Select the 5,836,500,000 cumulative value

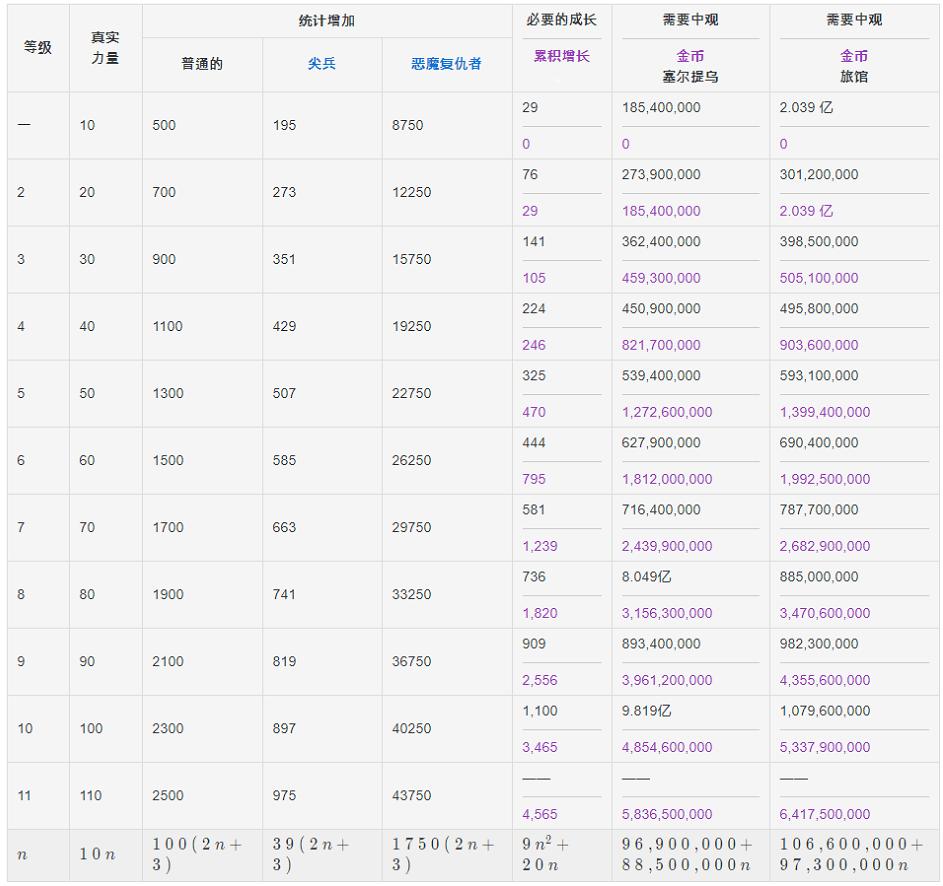pos(667,814)
